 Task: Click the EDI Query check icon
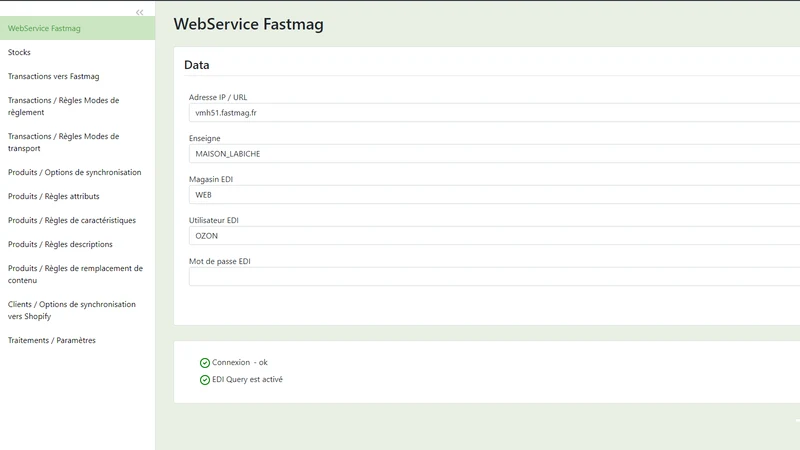(x=205, y=380)
